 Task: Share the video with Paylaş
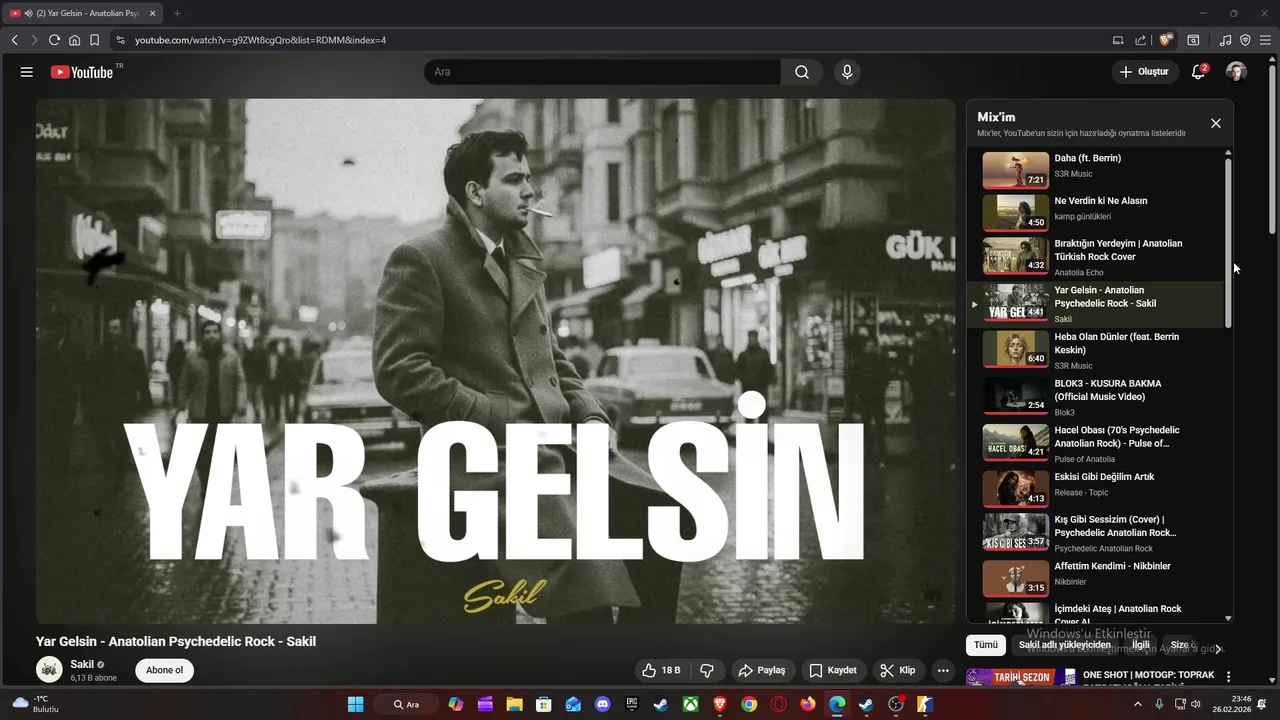point(761,670)
